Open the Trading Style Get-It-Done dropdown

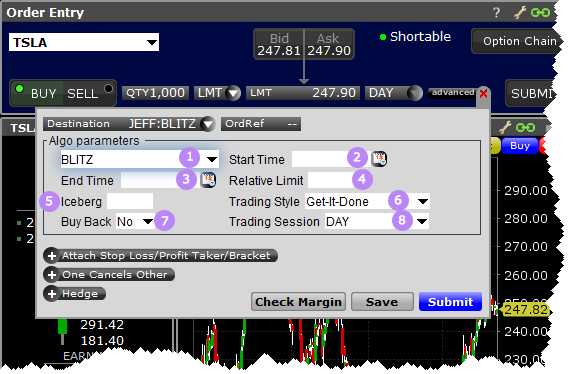pos(367,201)
